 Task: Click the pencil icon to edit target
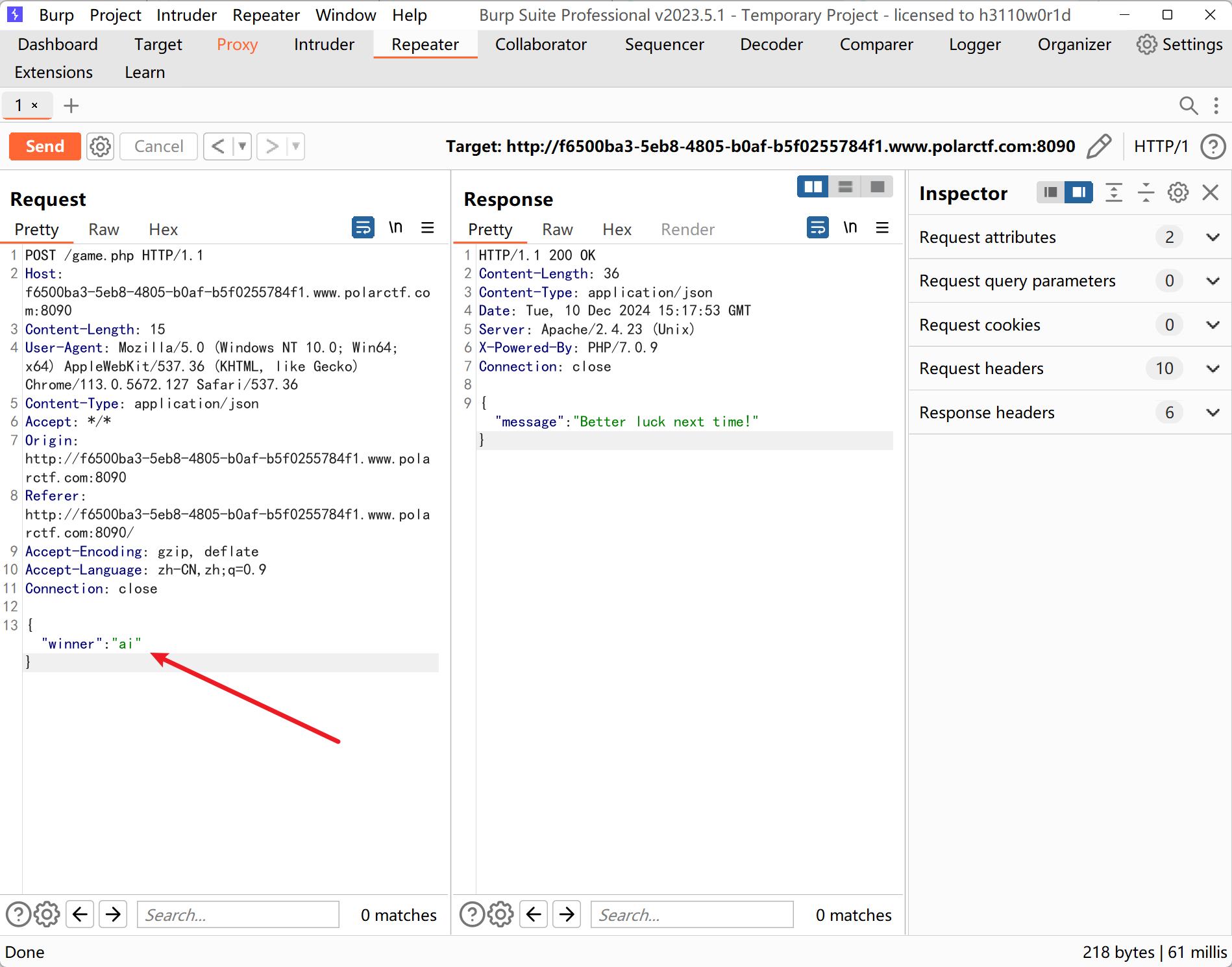(x=1098, y=146)
